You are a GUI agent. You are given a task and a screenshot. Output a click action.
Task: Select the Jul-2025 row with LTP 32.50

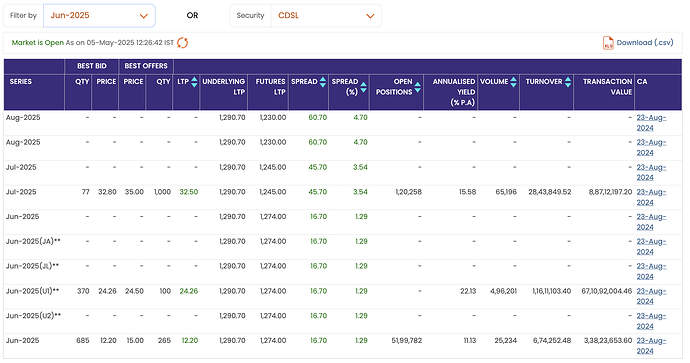342,197
